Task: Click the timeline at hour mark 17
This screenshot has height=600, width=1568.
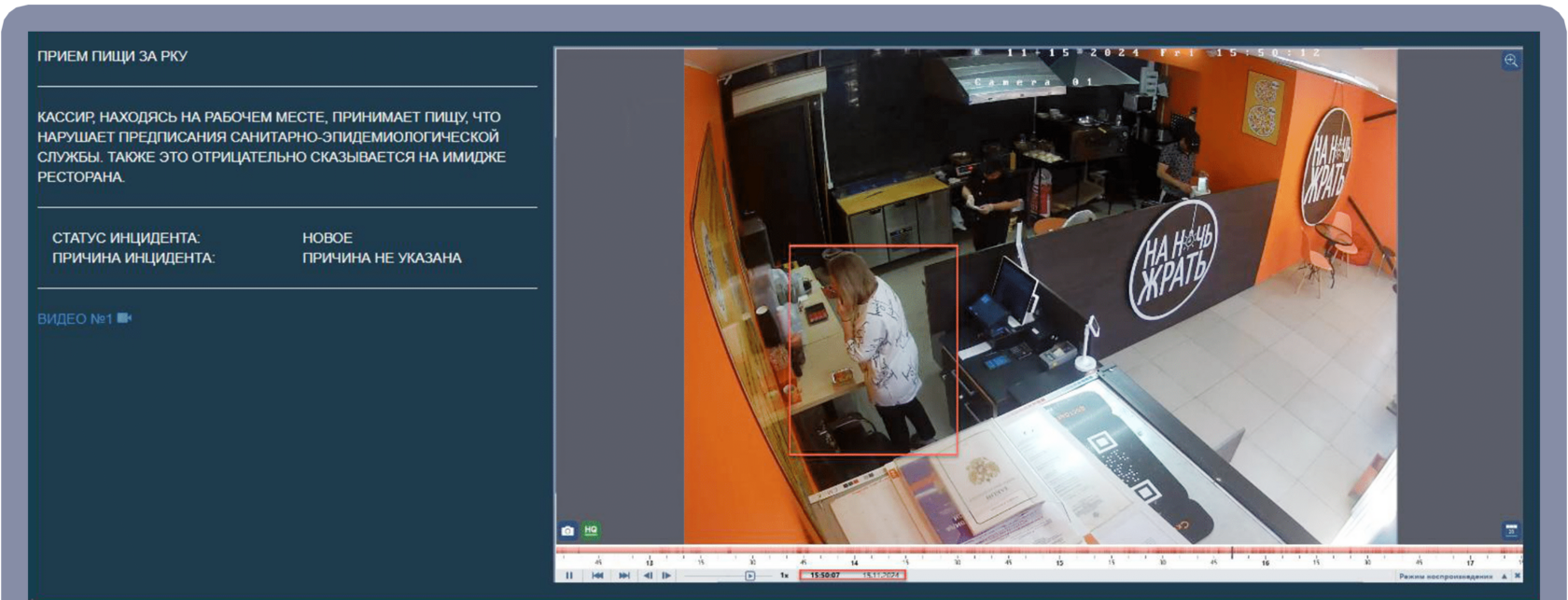Action: tap(1470, 563)
